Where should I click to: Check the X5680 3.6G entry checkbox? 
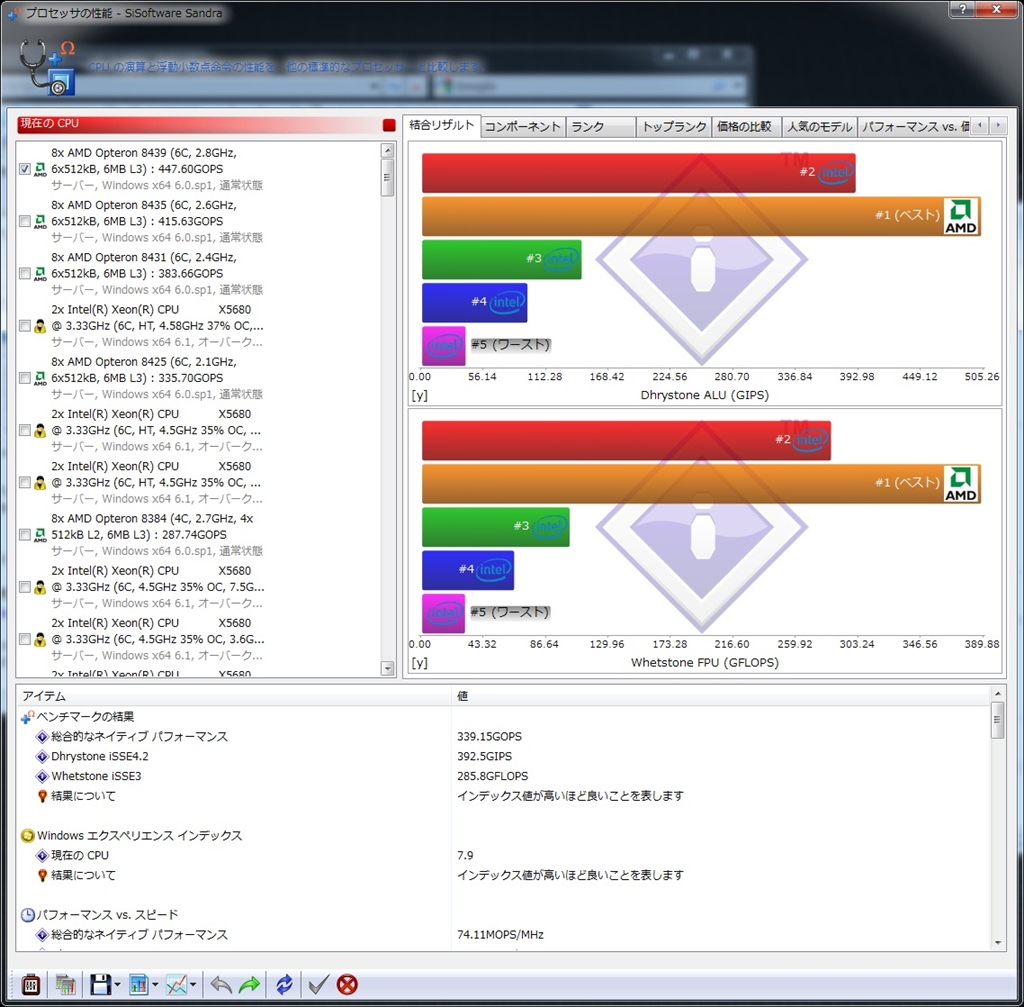25,639
